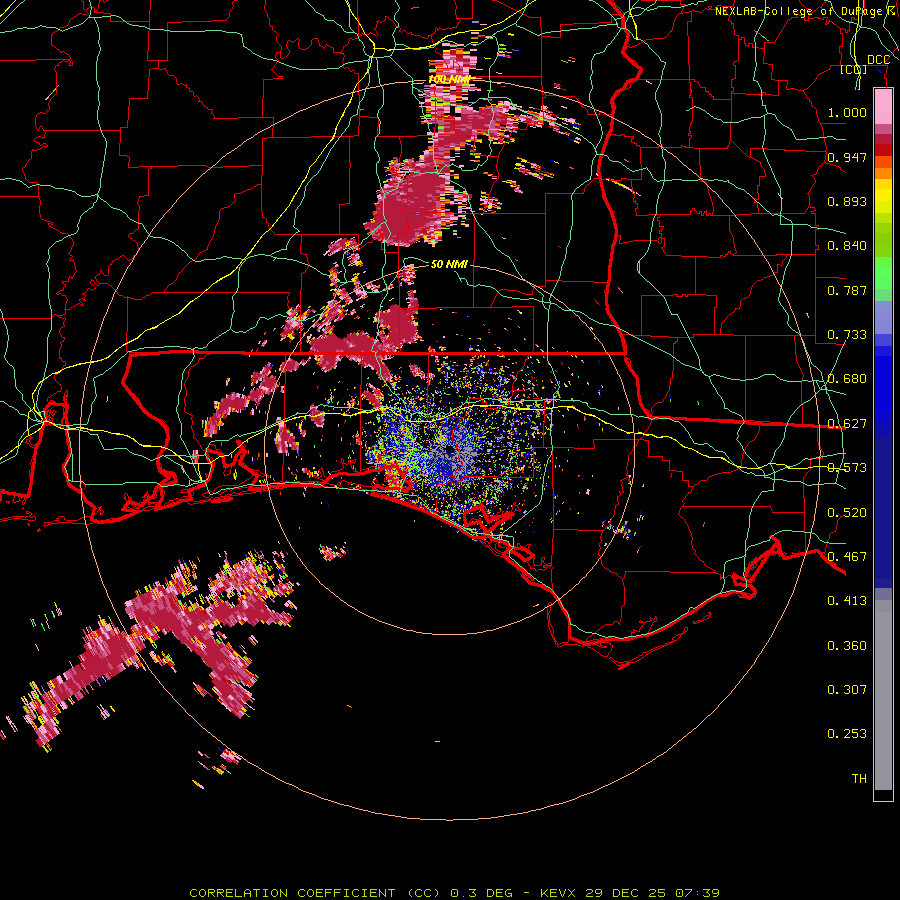Click the 0.627 scale value

pyautogui.click(x=847, y=424)
